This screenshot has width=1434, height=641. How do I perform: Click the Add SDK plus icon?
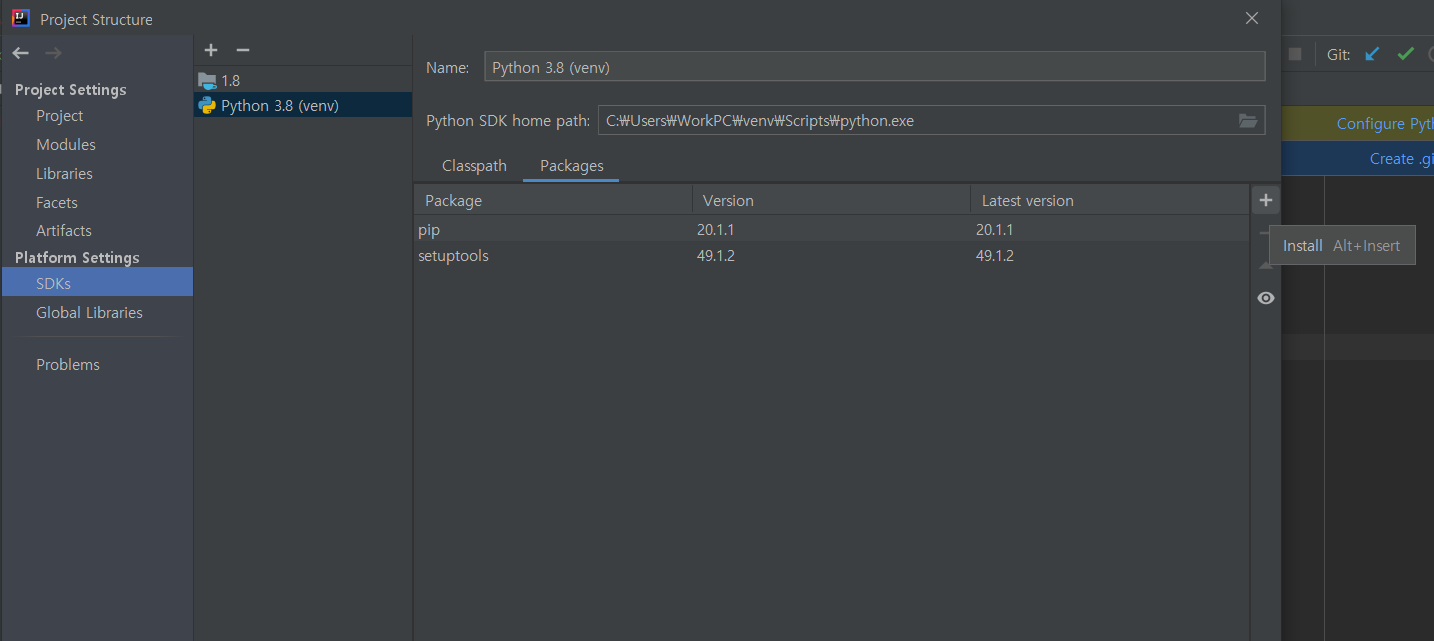click(x=210, y=50)
